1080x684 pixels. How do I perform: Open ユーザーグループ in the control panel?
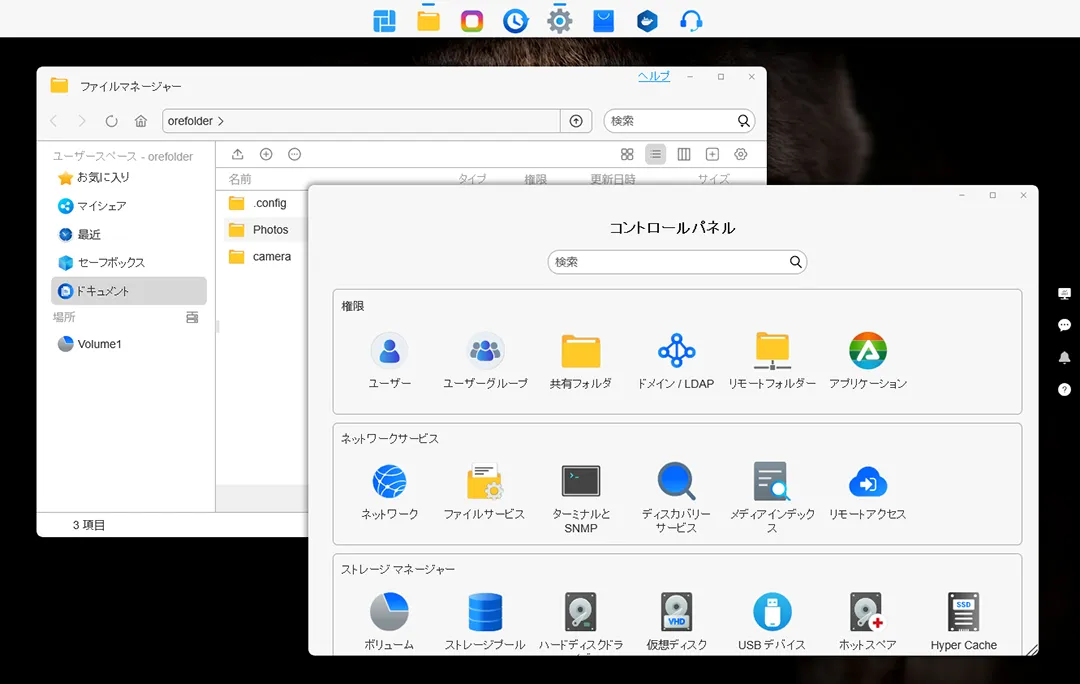click(x=485, y=352)
